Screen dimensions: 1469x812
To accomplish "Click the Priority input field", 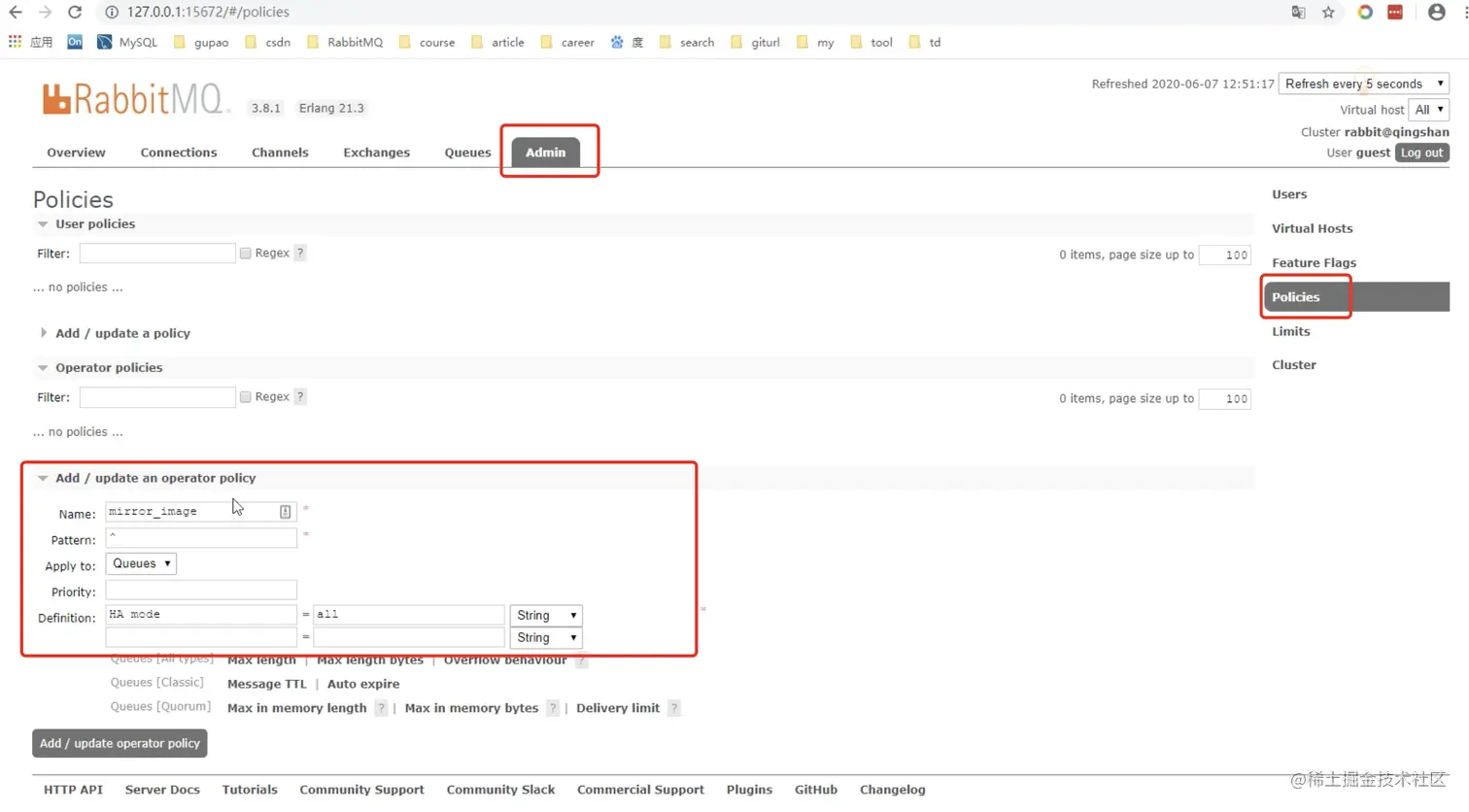I will pos(201,591).
